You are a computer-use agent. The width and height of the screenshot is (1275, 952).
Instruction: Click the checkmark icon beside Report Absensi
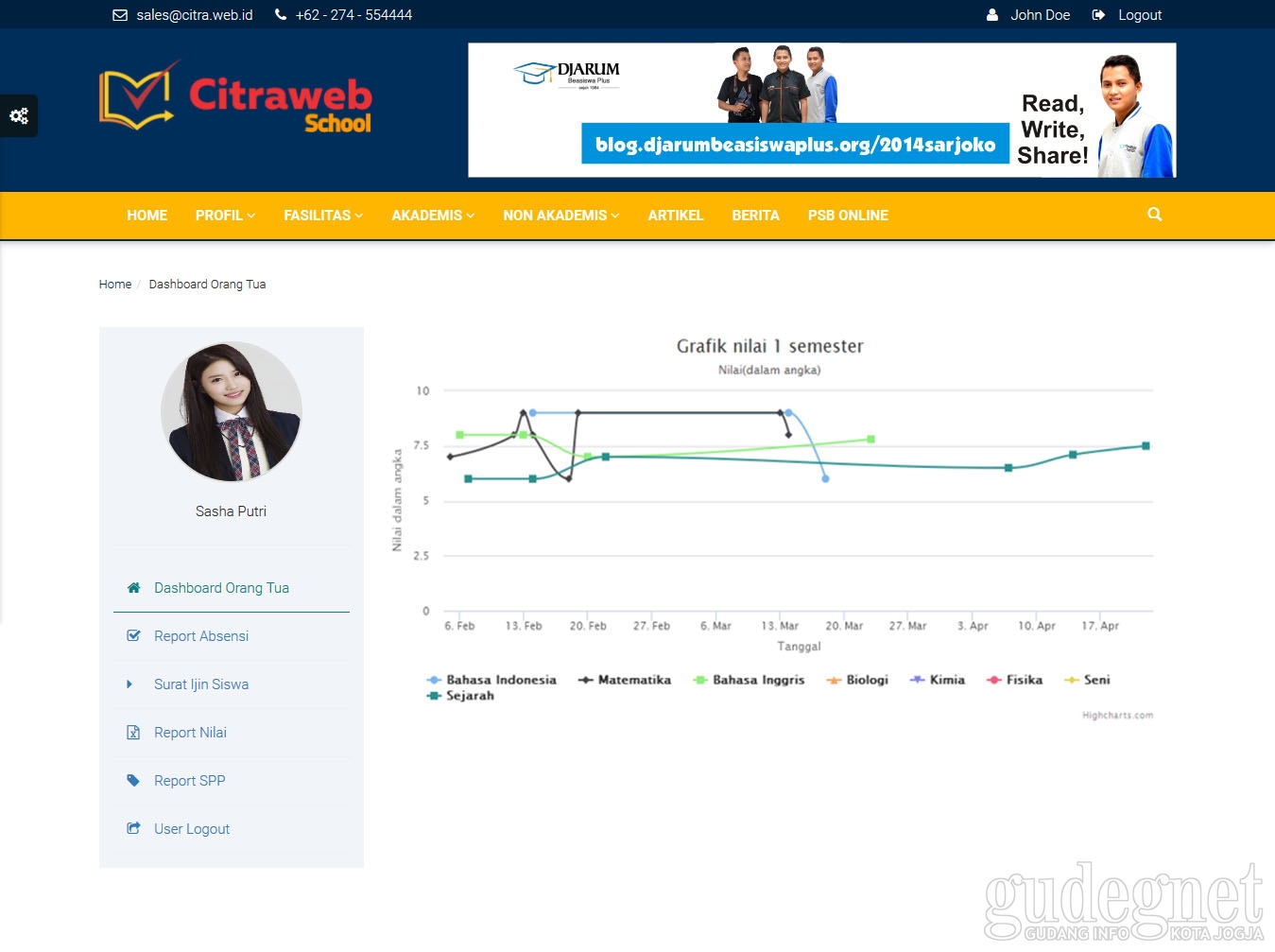click(133, 635)
